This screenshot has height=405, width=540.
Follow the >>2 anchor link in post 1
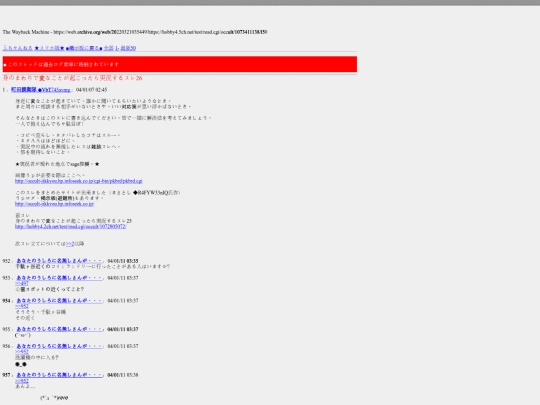[70, 244]
